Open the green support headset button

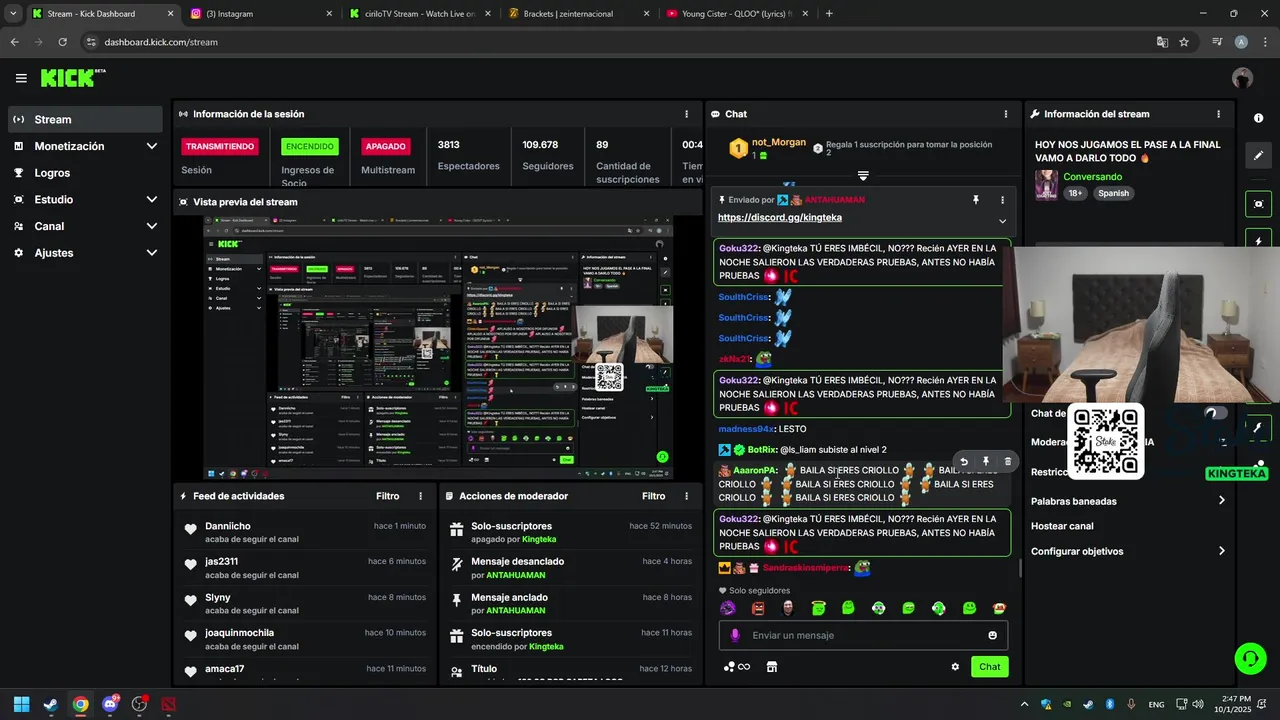pyautogui.click(x=1250, y=658)
